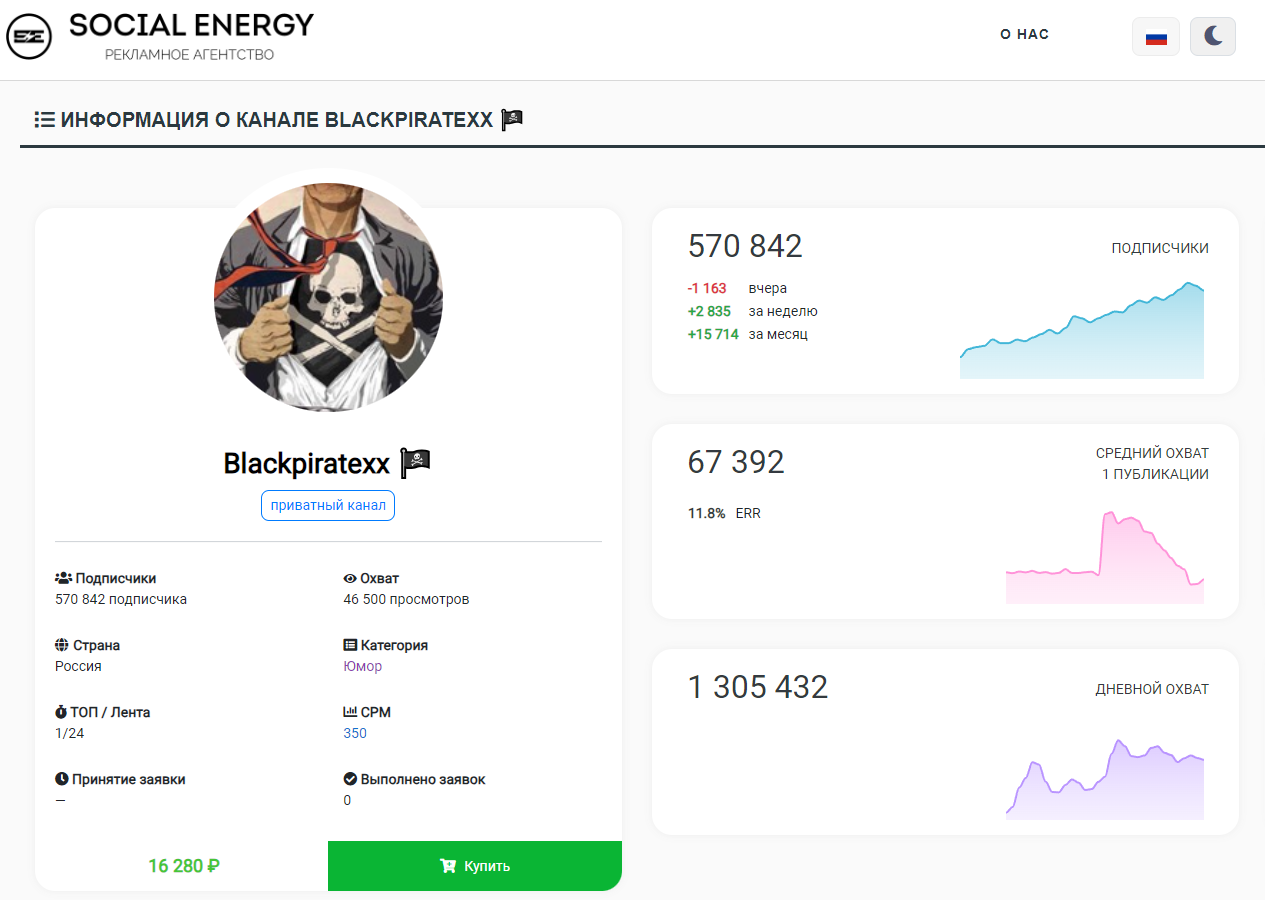1265x900 pixels.
Task: Open language selector with Russian flag
Action: pyautogui.click(x=1156, y=37)
